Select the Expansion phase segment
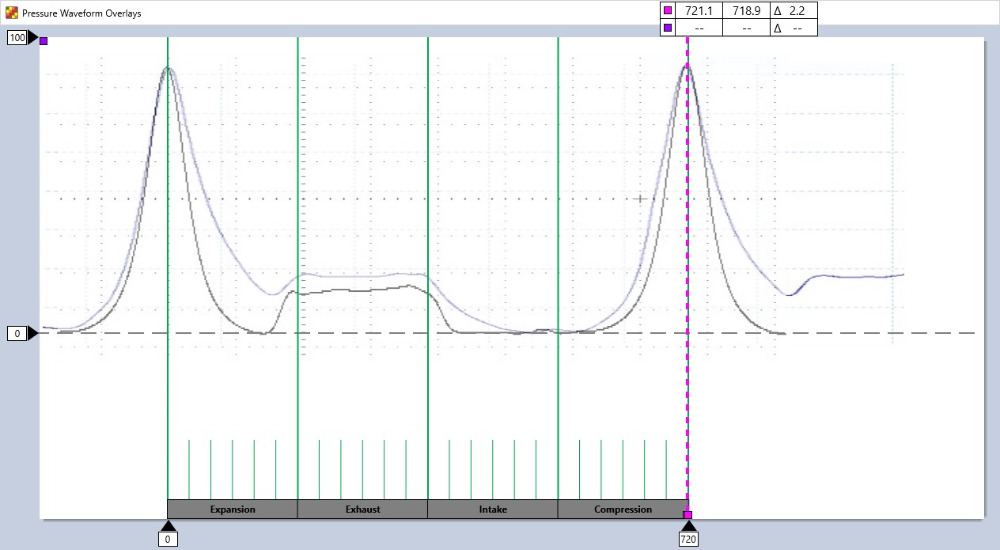The height and width of the screenshot is (550, 1000). (x=232, y=509)
